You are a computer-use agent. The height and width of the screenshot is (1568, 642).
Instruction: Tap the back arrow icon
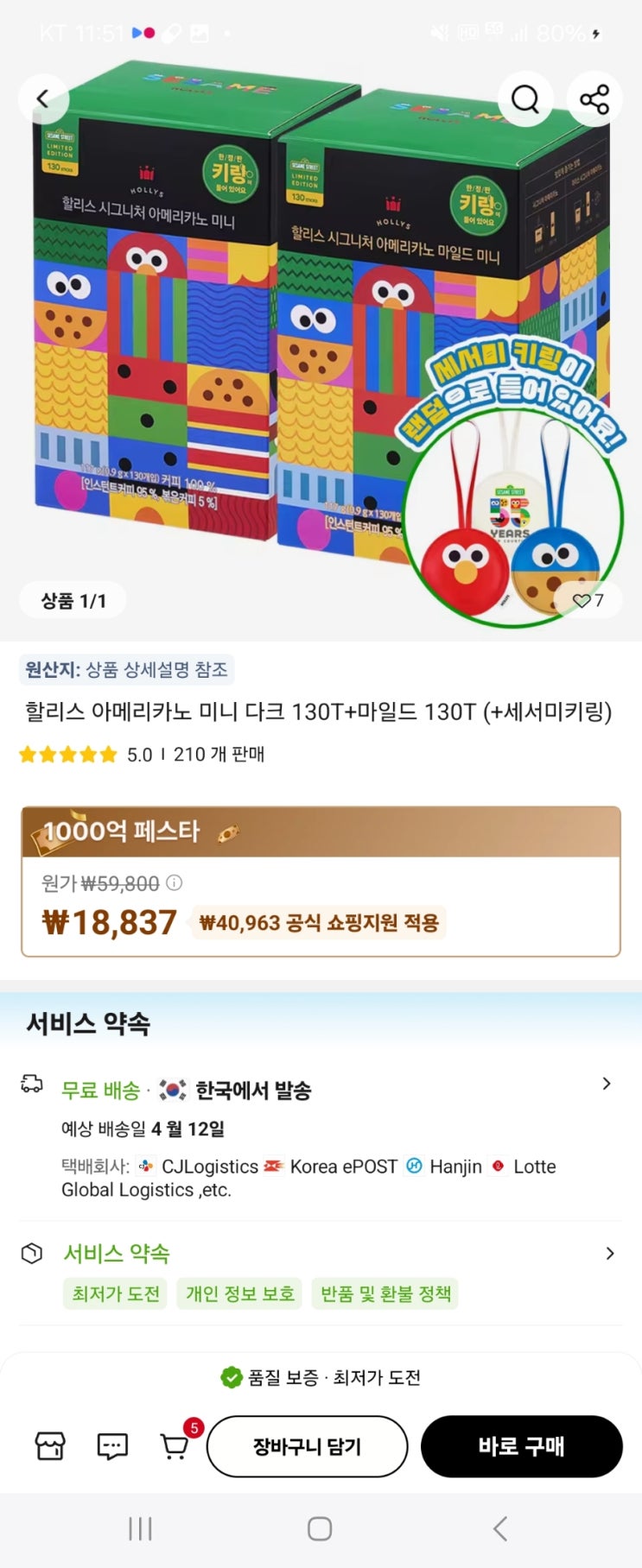(43, 99)
